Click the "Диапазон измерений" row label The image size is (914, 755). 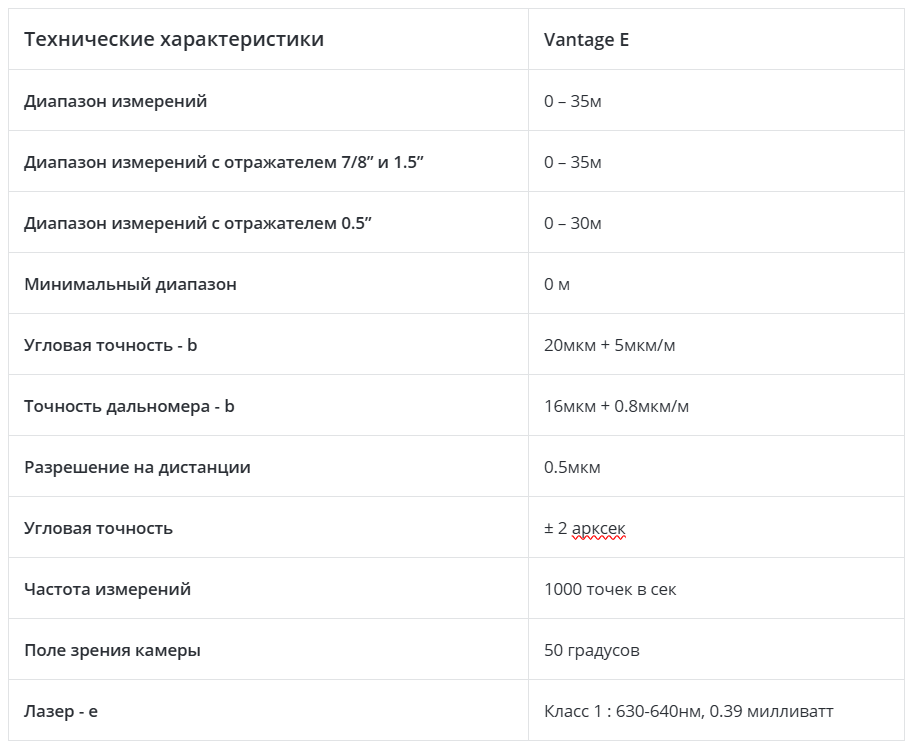tap(116, 101)
